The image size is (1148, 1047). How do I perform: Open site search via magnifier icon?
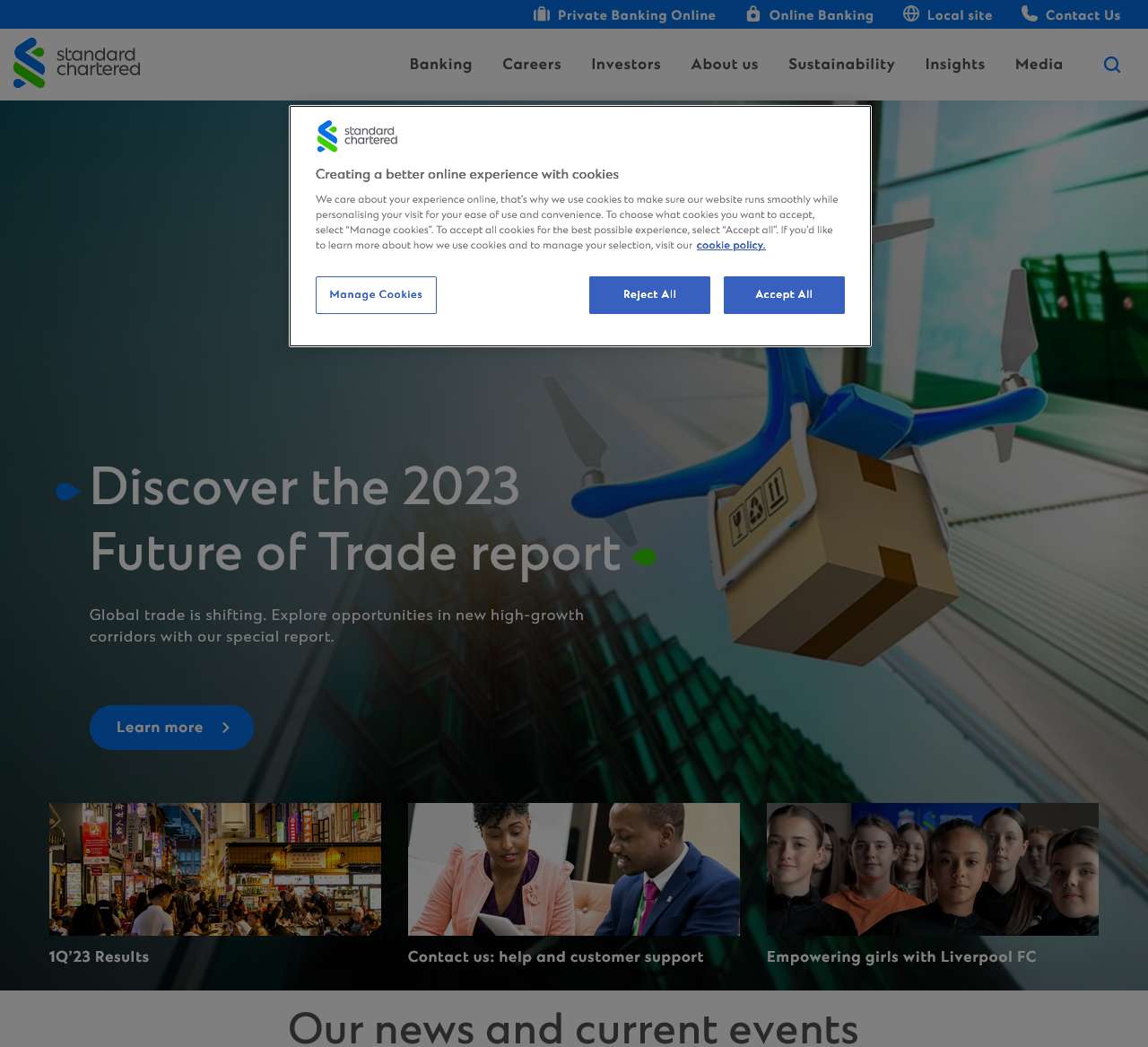(1112, 65)
